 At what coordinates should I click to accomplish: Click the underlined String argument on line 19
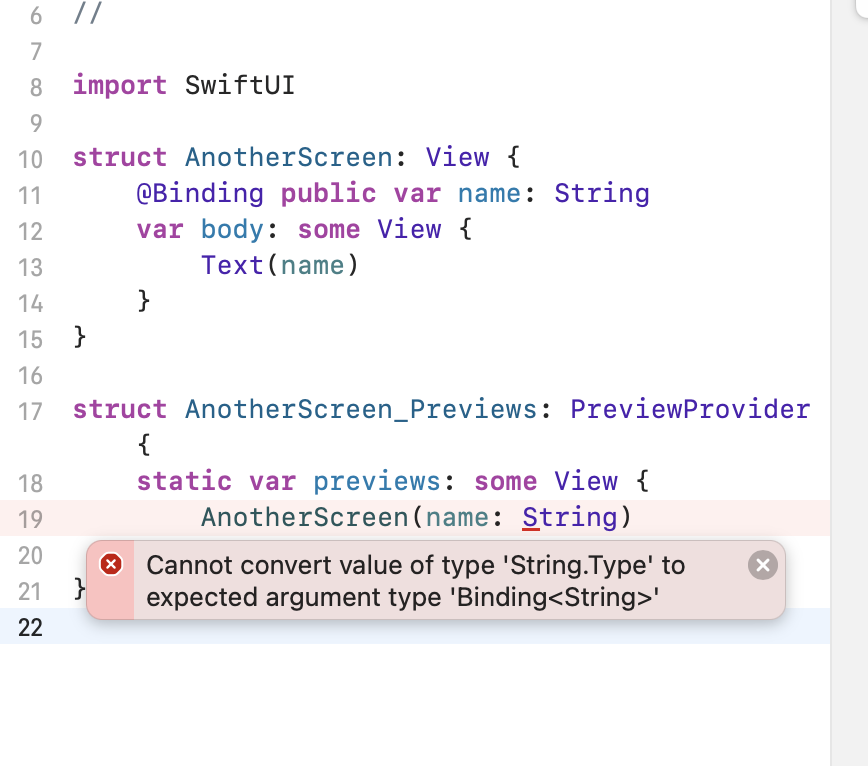click(569, 517)
